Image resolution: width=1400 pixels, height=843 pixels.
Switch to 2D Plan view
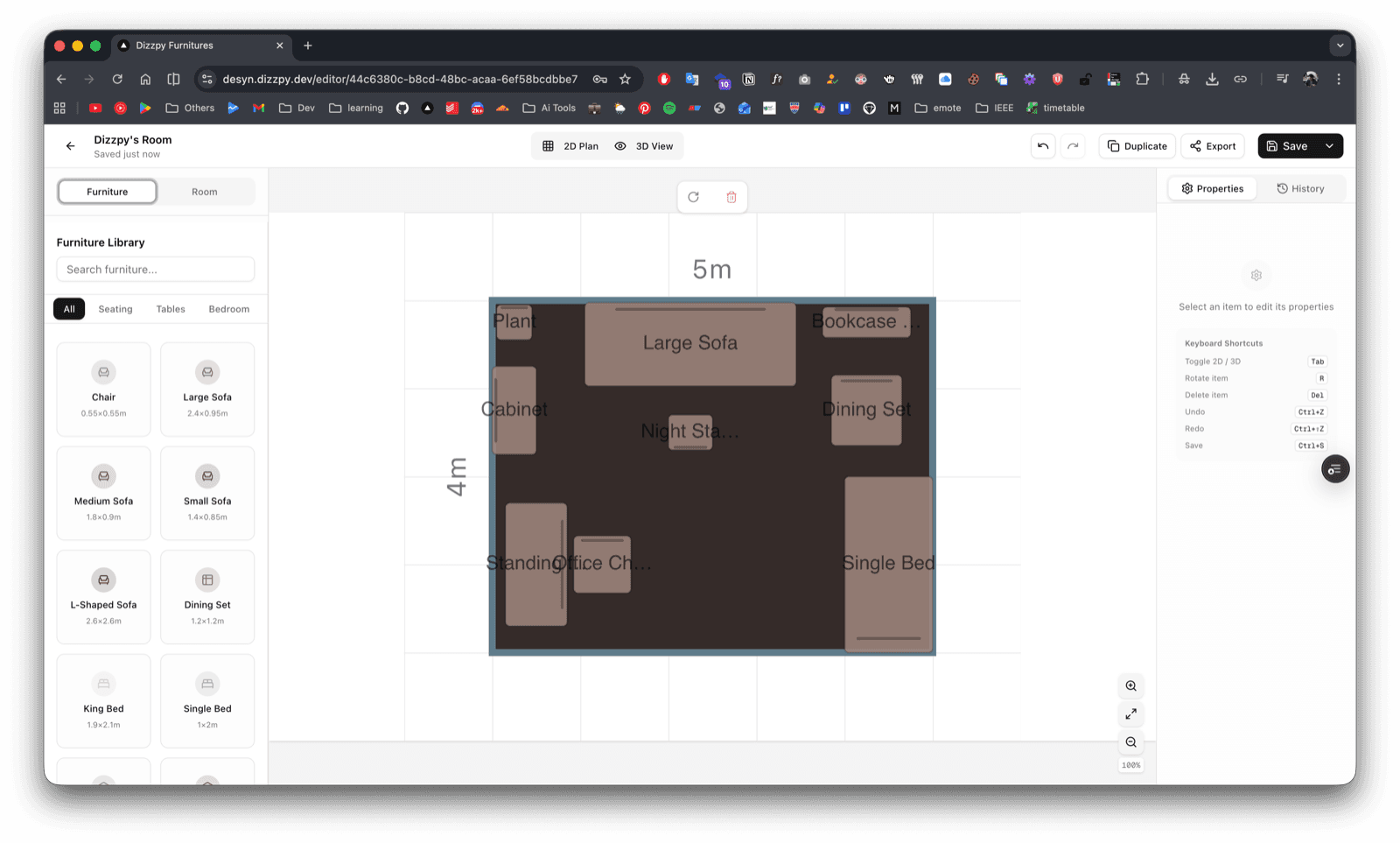570,146
